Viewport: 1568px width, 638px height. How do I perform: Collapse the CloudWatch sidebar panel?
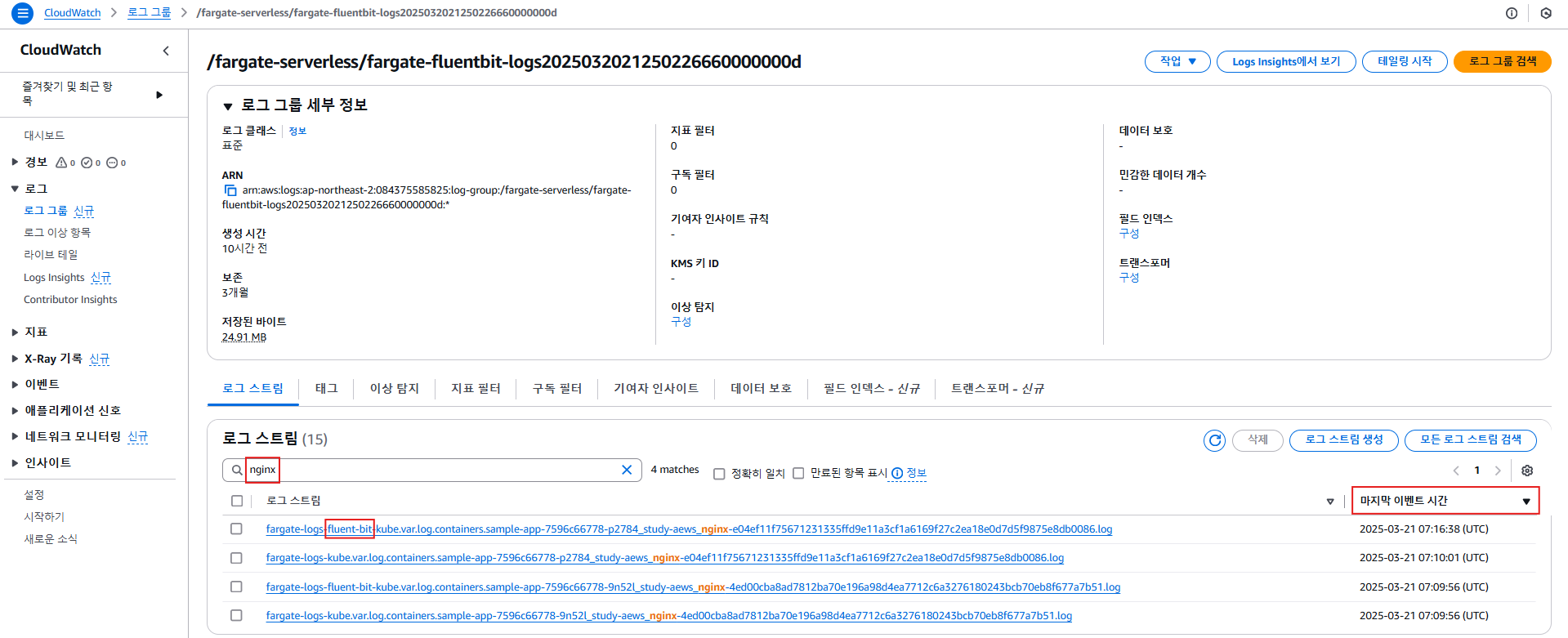tap(166, 51)
